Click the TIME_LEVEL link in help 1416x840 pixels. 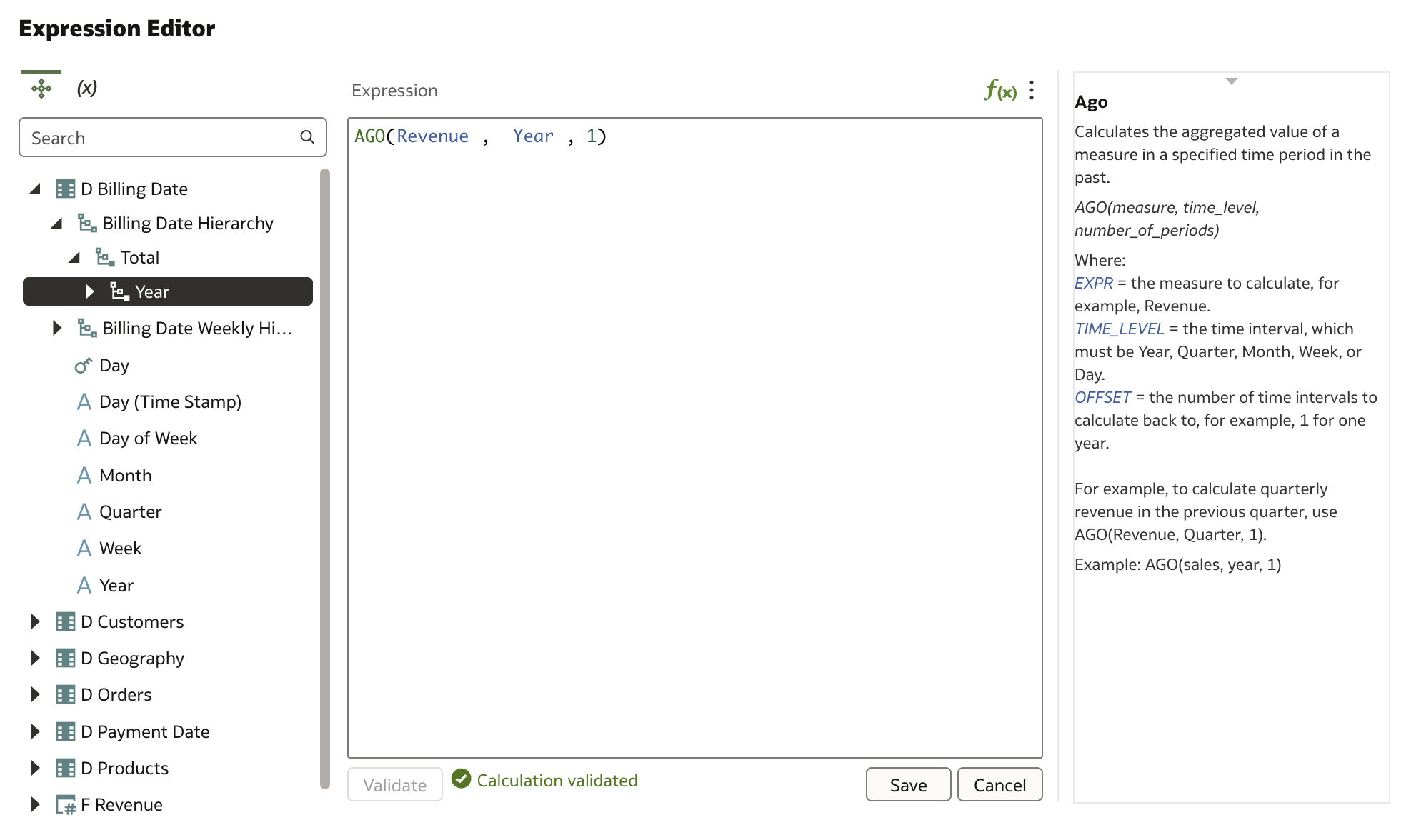[1120, 329]
